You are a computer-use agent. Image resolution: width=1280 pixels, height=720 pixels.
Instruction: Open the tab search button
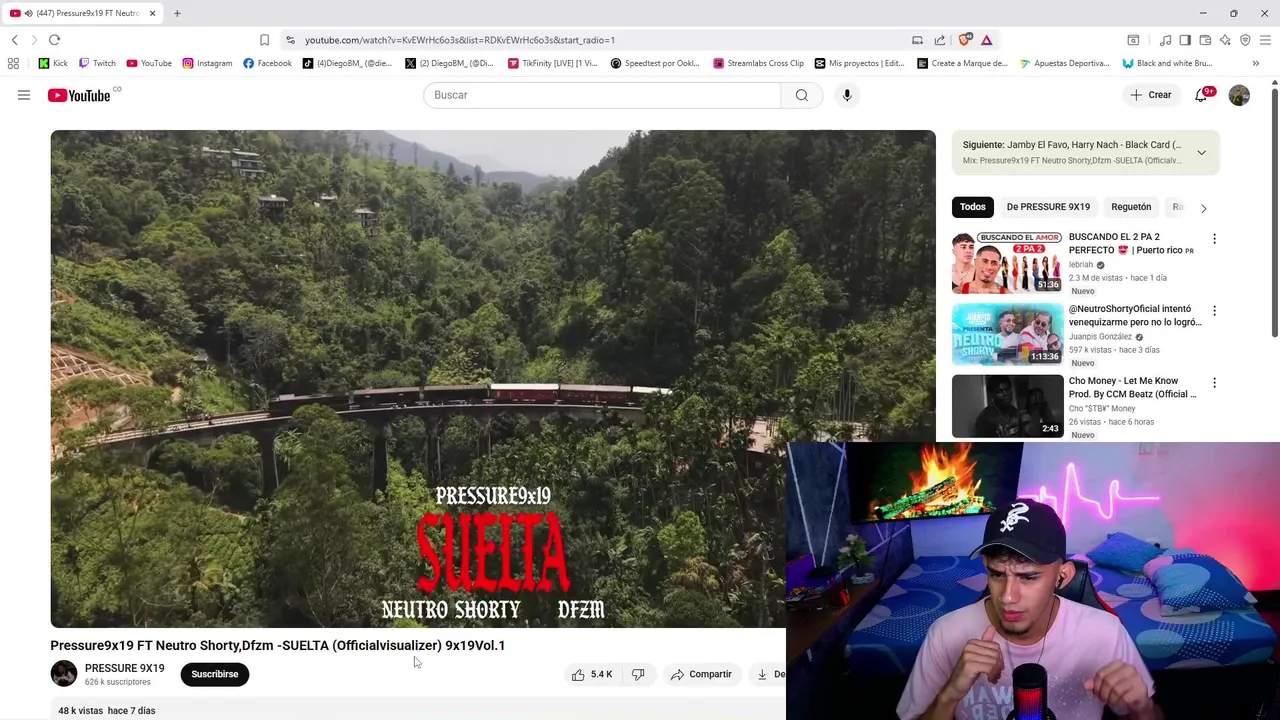pos(1133,40)
